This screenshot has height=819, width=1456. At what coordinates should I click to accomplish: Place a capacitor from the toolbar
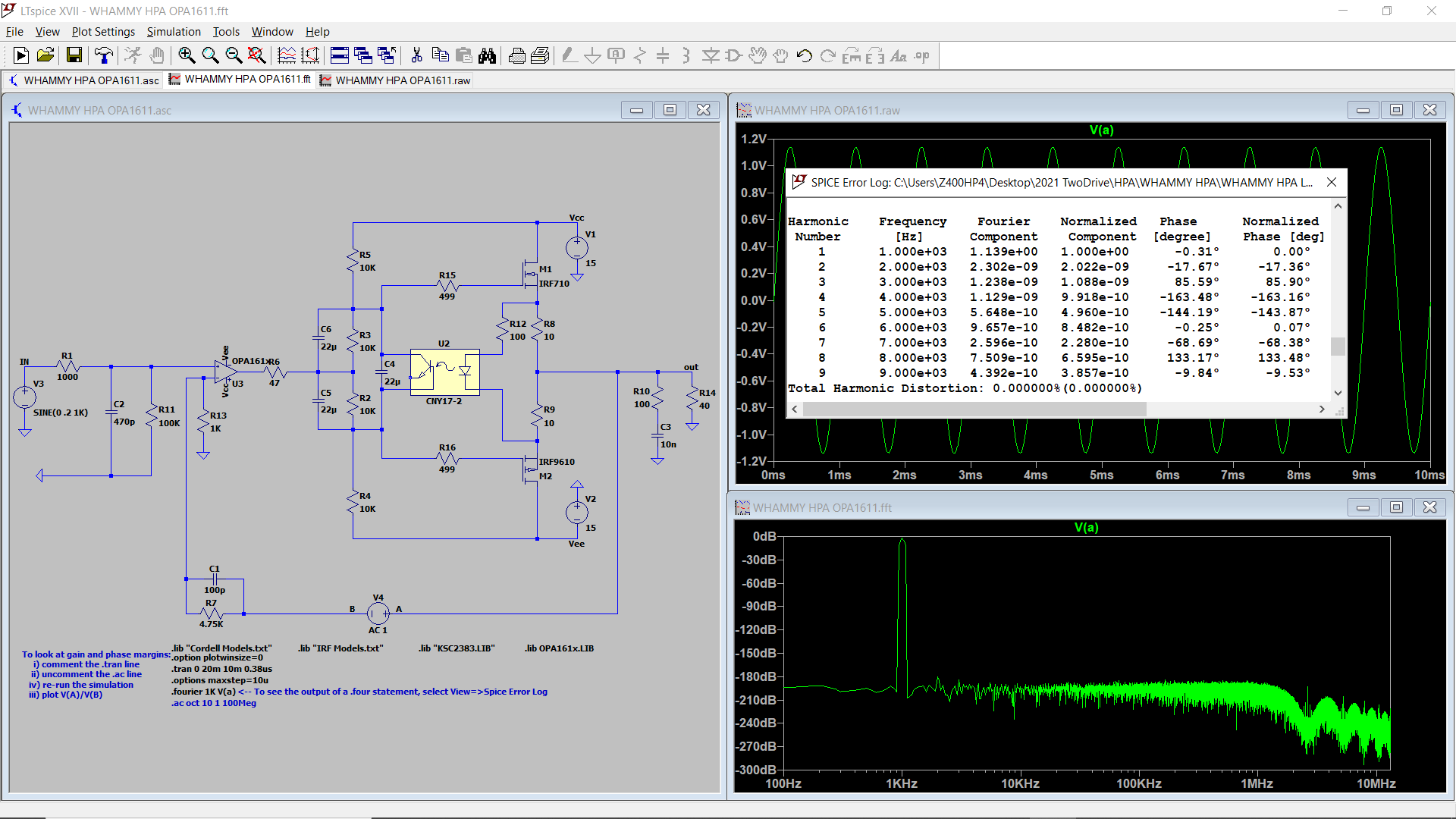663,55
